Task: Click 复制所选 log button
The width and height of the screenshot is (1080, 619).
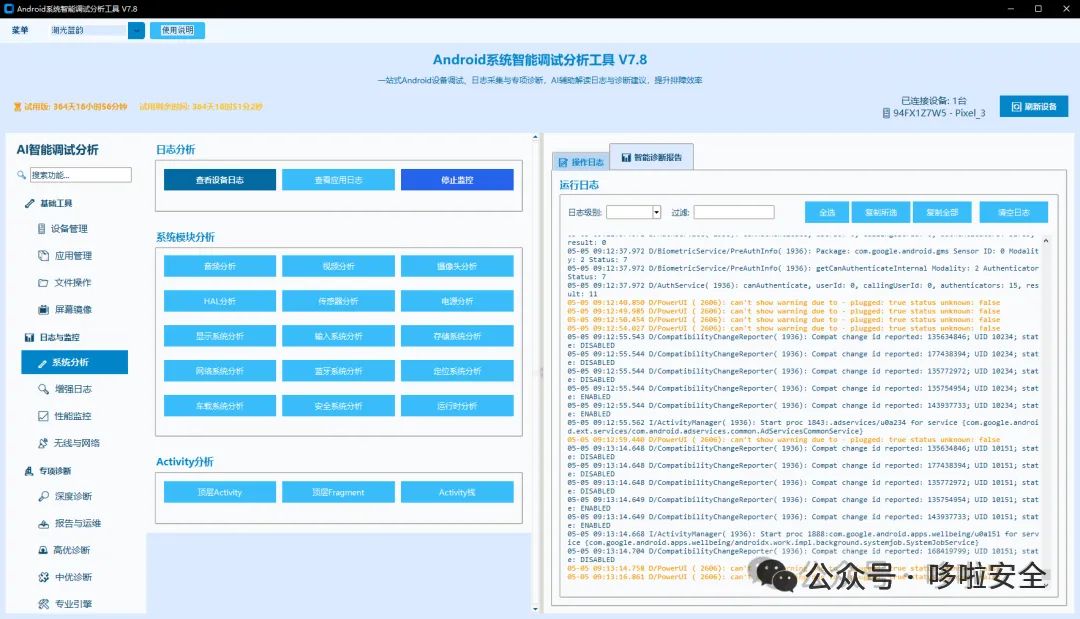Action: tap(881, 212)
